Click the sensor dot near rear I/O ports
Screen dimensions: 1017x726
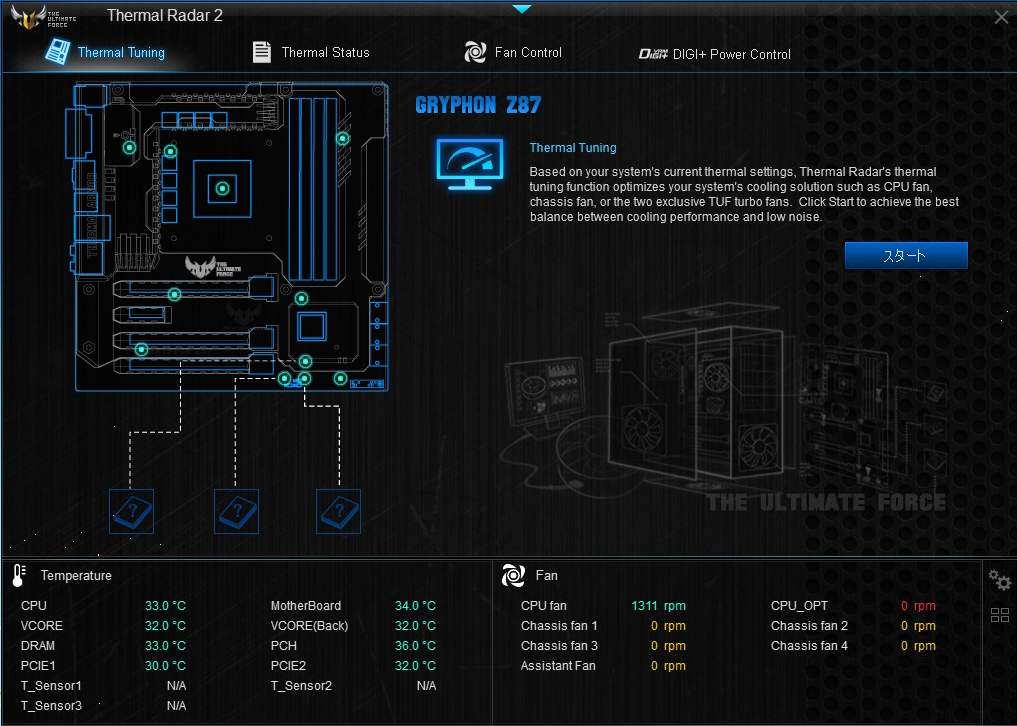coord(130,147)
